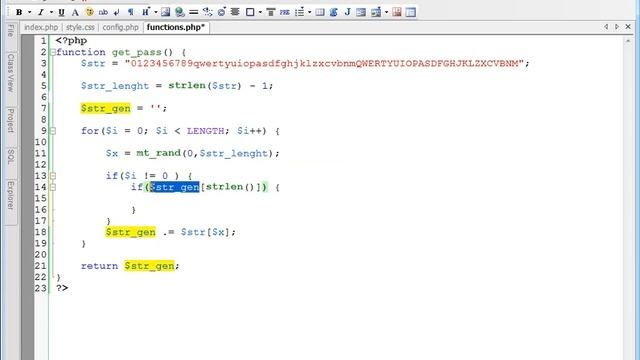Open the File side panel tab
Screen dimensions: 640x360
pyautogui.click(x=11, y=31)
